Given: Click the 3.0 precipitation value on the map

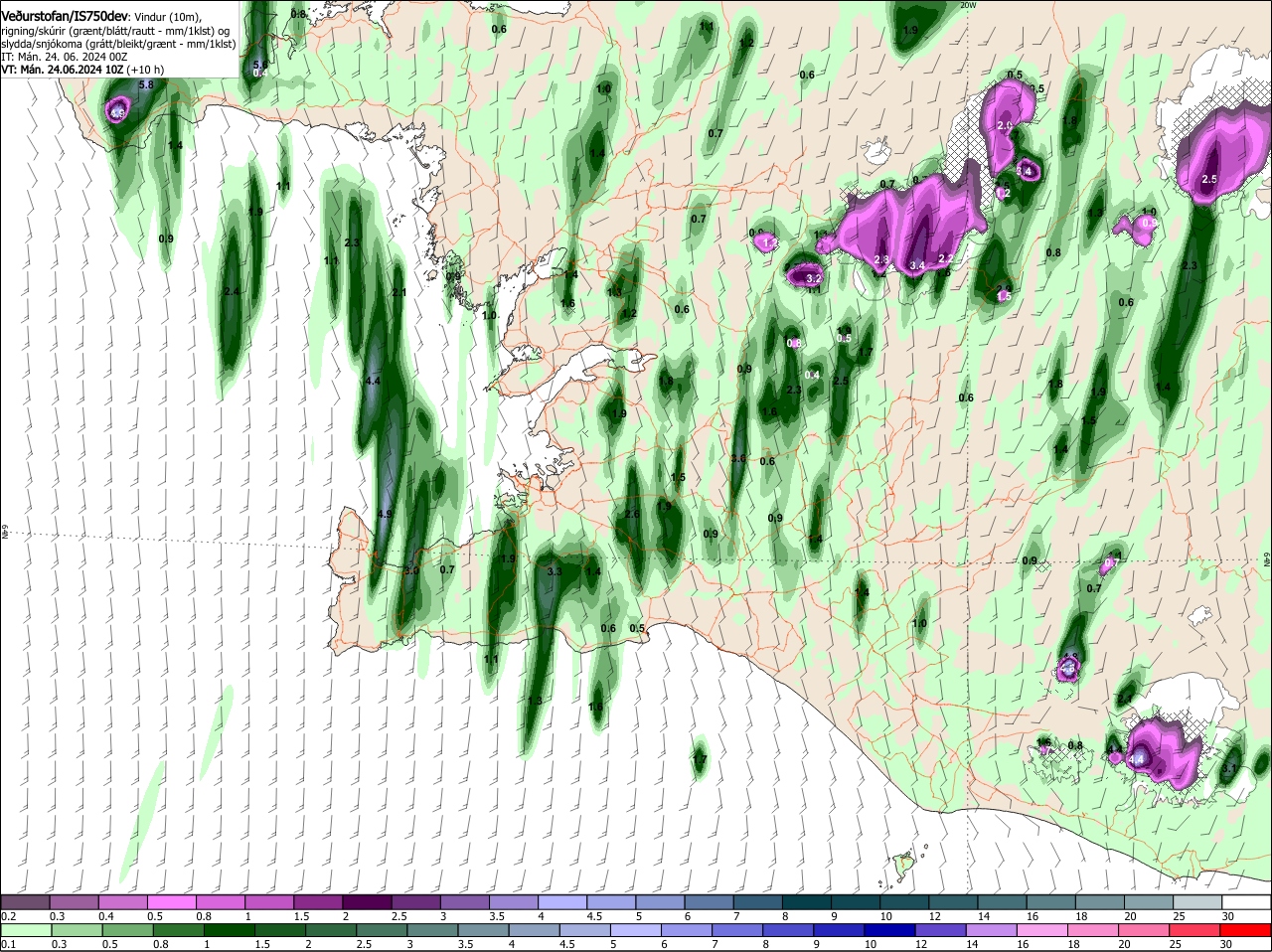Looking at the screenshot, I should (x=411, y=571).
